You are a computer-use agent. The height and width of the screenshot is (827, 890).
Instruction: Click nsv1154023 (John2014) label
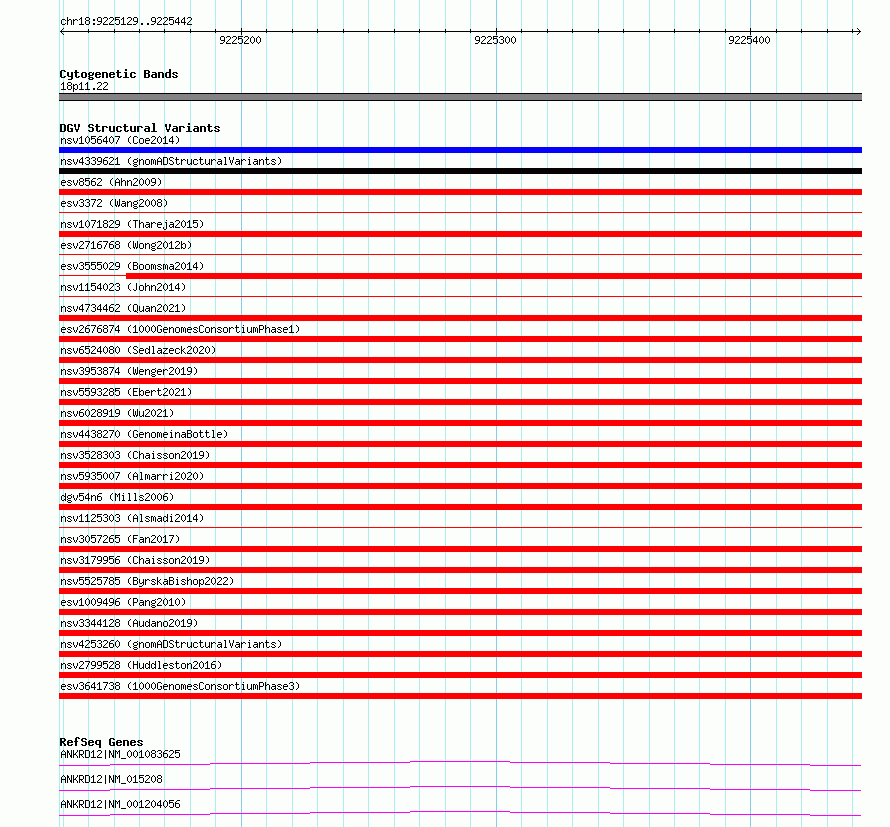click(x=123, y=287)
